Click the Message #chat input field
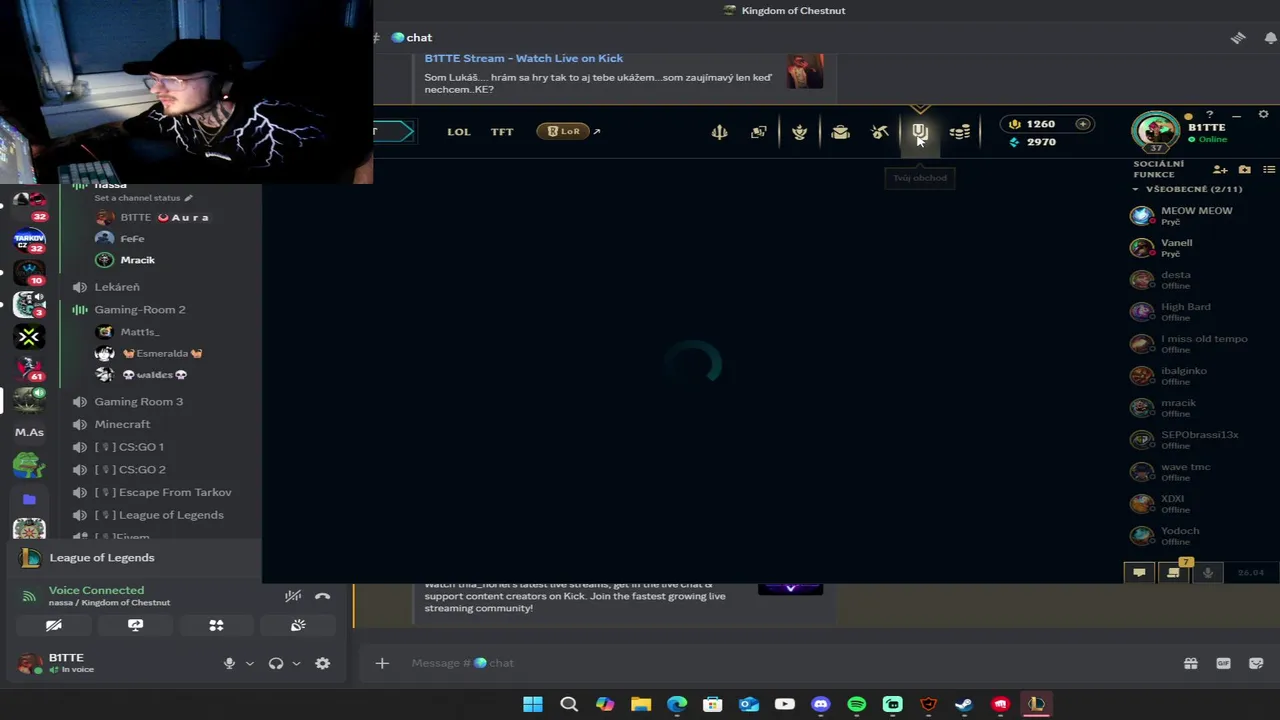 point(780,663)
